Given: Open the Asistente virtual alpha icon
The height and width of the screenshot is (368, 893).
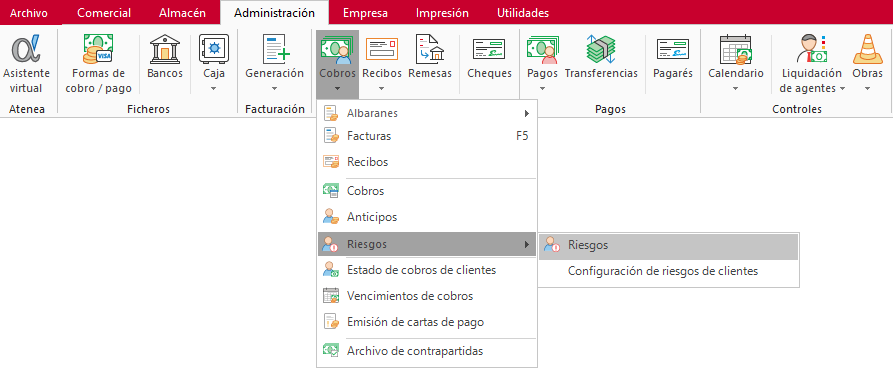Looking at the screenshot, I should pyautogui.click(x=26, y=49).
